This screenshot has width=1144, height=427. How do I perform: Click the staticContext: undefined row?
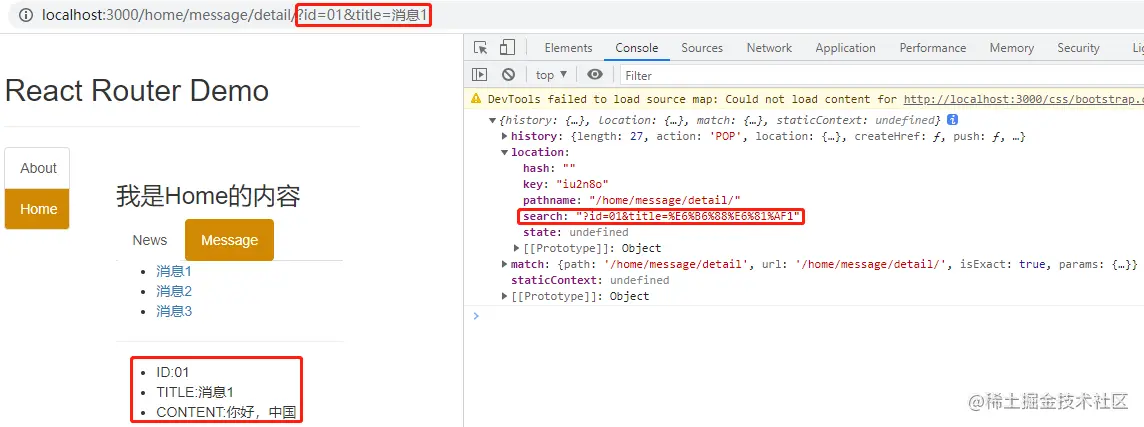pyautogui.click(x=590, y=280)
